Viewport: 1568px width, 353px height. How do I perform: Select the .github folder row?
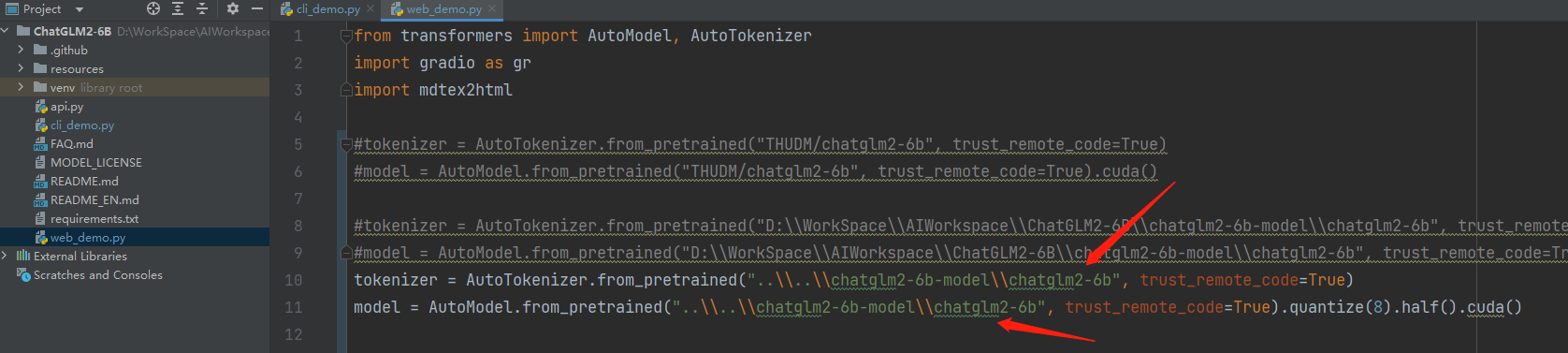coord(135,50)
